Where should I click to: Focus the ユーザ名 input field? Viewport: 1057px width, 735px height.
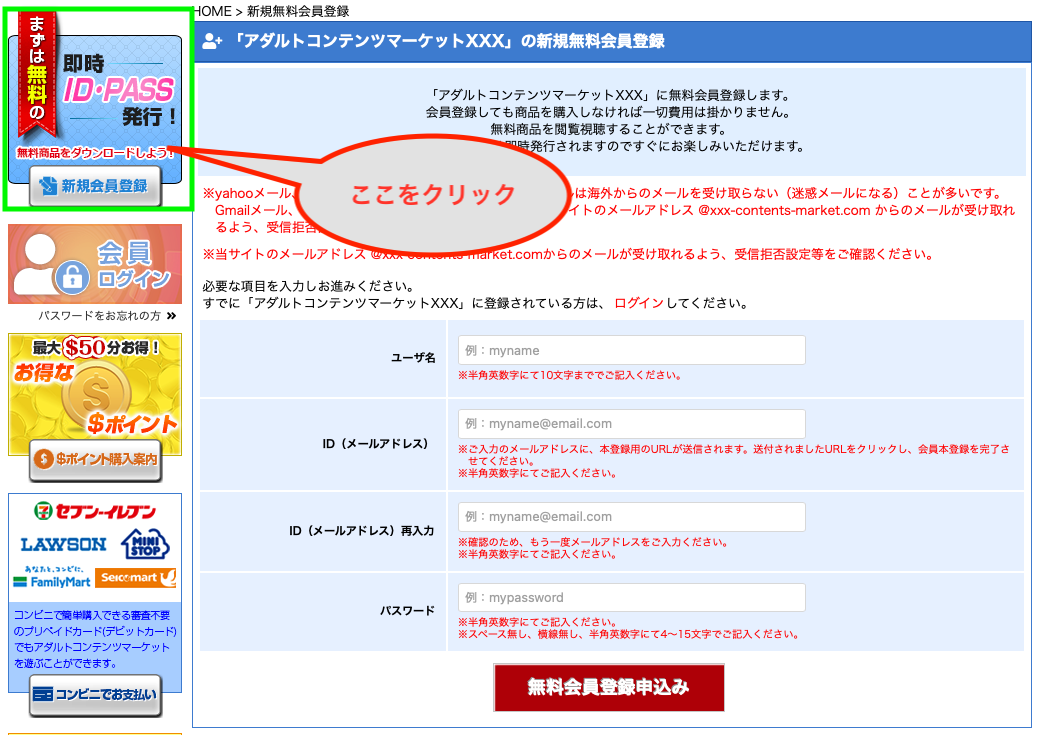(x=631, y=351)
